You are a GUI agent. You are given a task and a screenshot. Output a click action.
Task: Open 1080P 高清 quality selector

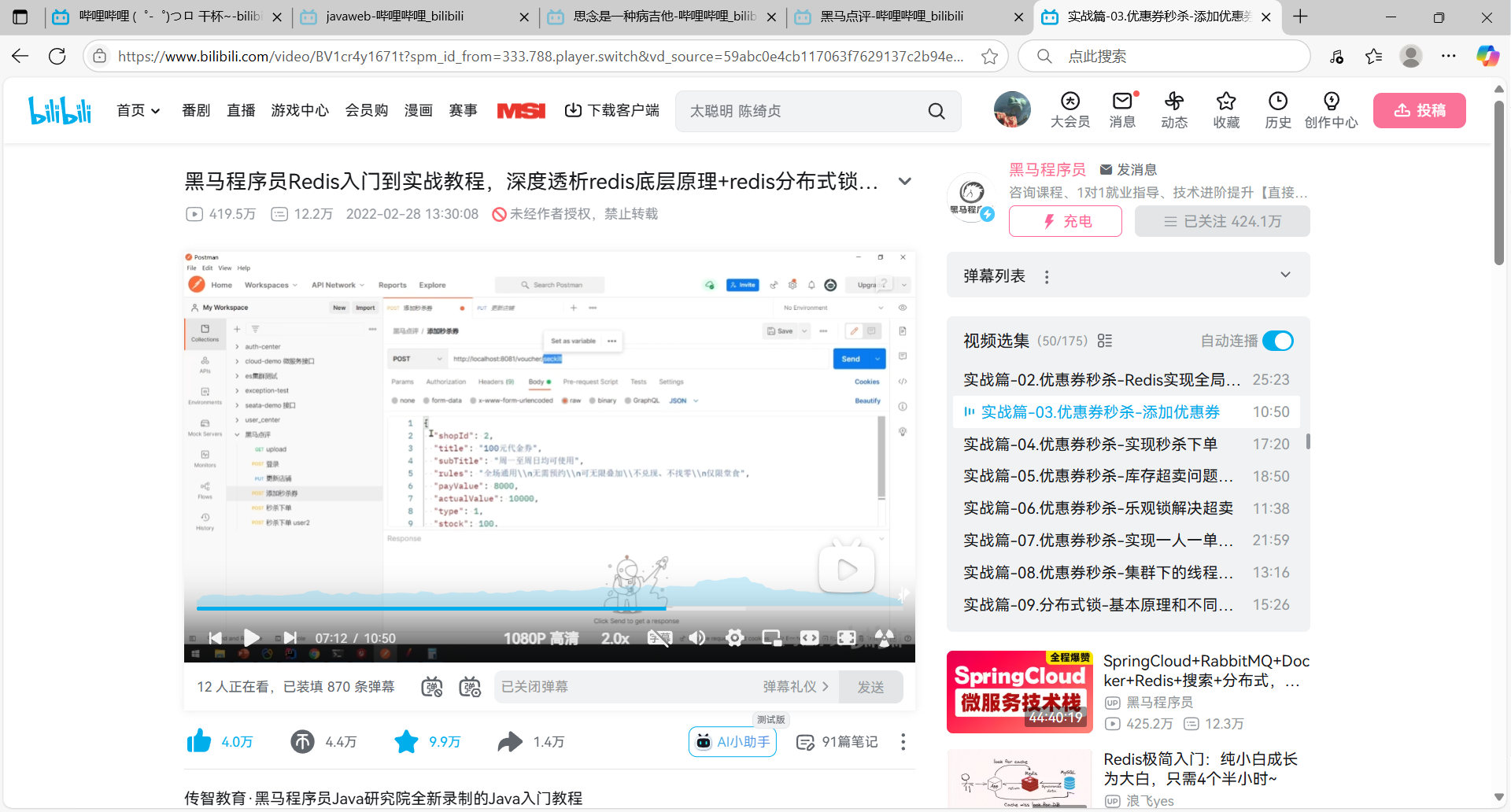[x=541, y=638]
